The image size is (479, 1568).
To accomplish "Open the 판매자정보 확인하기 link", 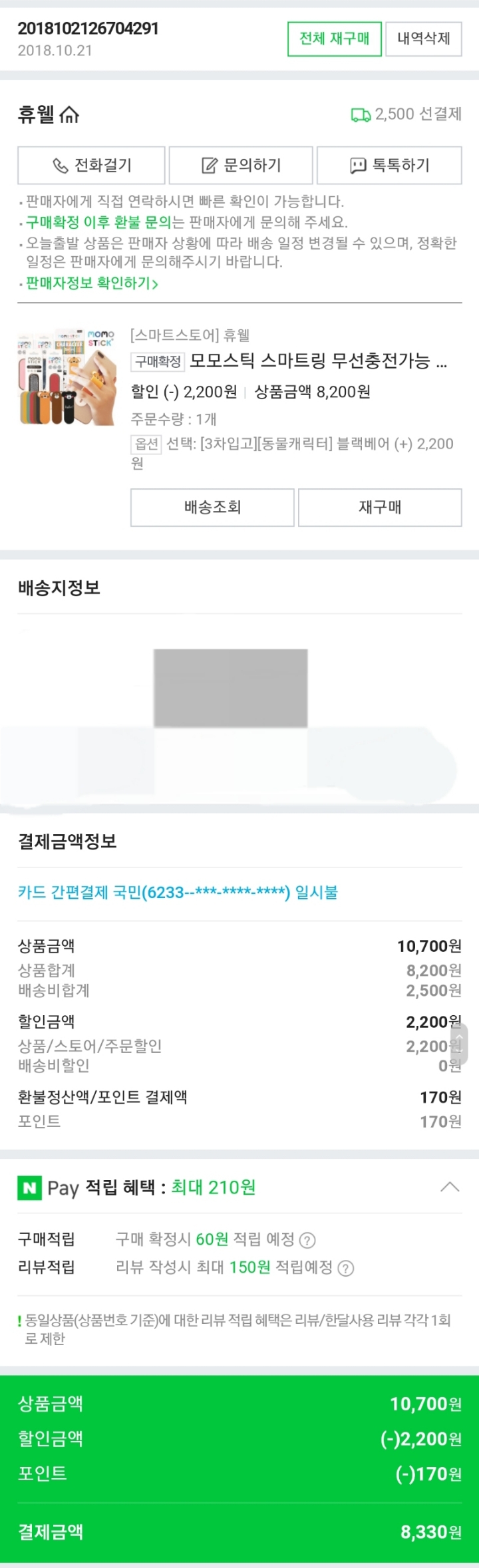I will 92,283.
